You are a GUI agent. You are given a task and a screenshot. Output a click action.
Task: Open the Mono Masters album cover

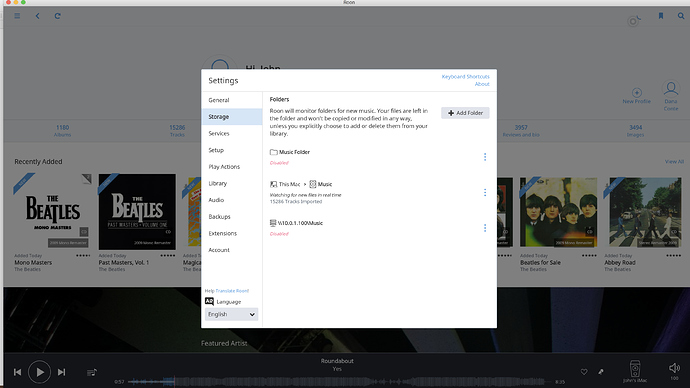[x=53, y=212]
